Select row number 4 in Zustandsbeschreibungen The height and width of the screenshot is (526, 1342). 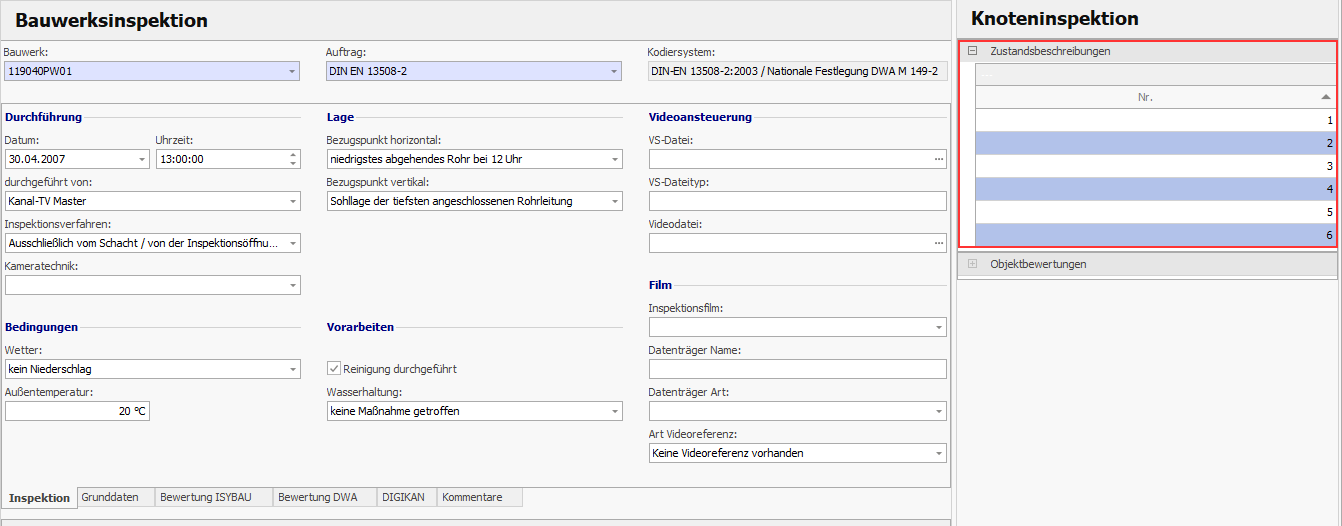[1155, 189]
